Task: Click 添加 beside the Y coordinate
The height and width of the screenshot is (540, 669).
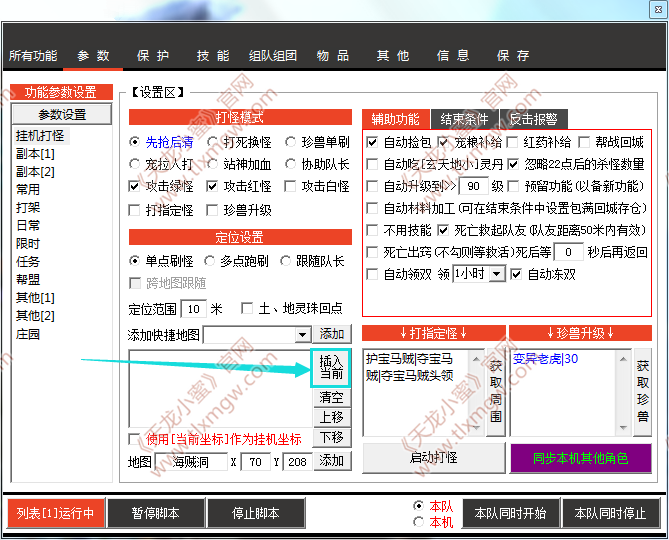Action: pos(332,461)
